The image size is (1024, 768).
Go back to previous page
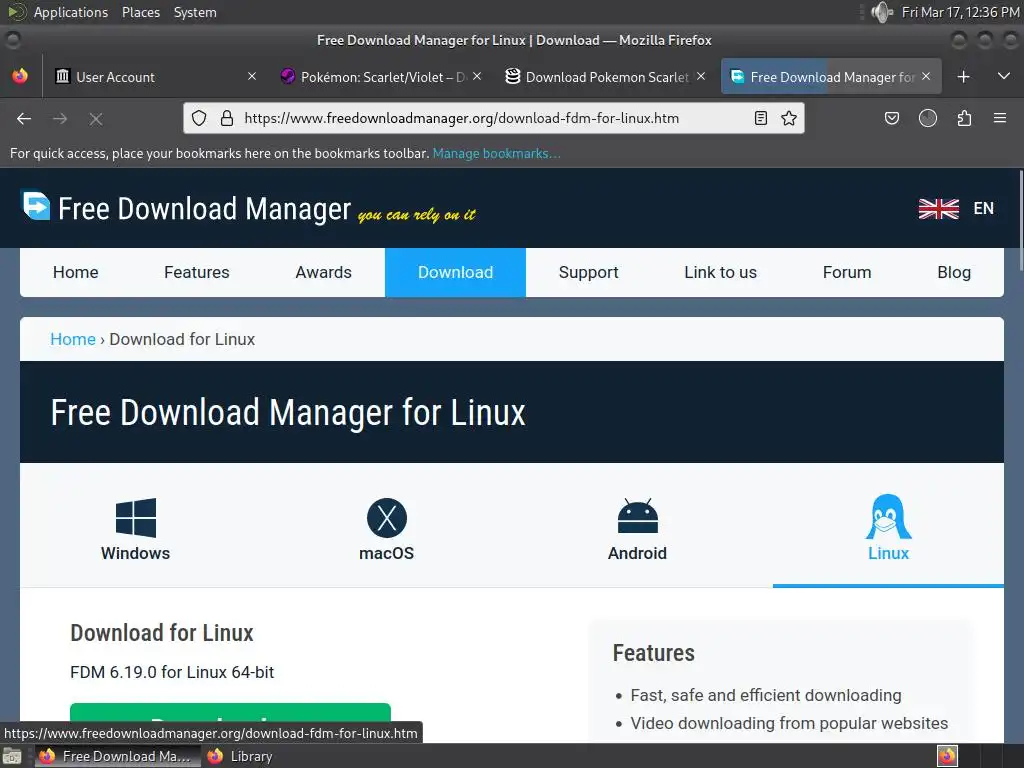tap(24, 118)
